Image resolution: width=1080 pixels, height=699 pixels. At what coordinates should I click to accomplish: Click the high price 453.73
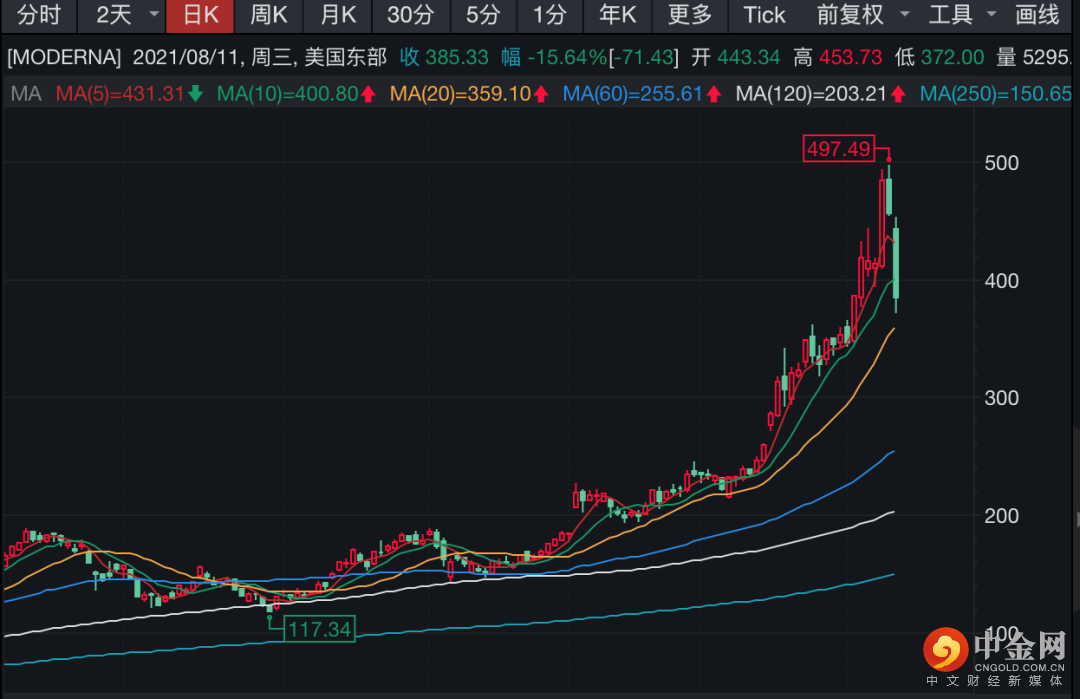tap(851, 57)
